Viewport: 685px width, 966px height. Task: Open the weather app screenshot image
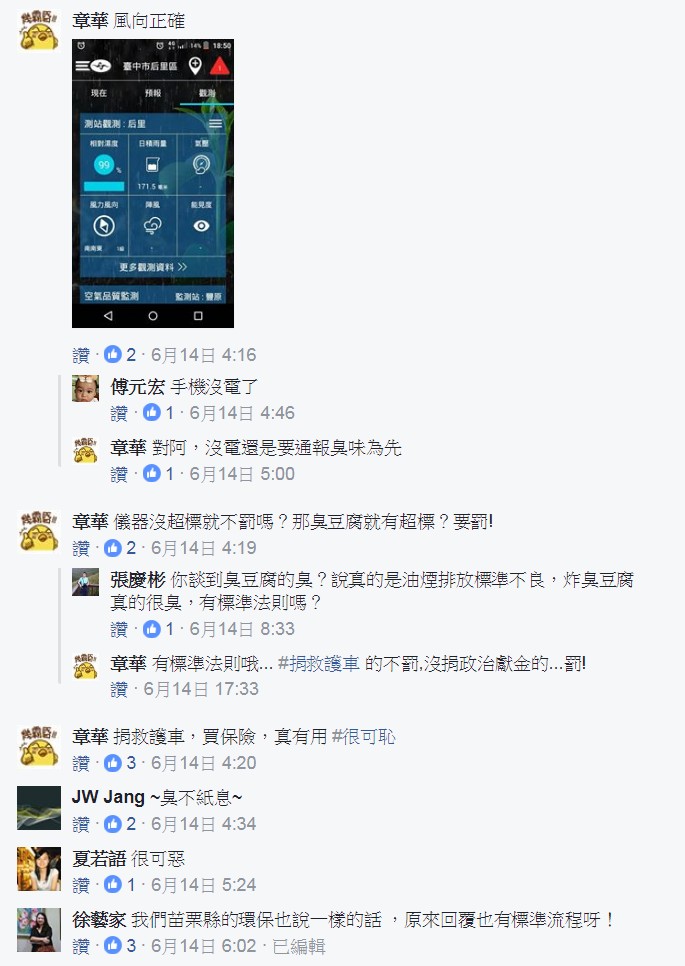coord(153,183)
